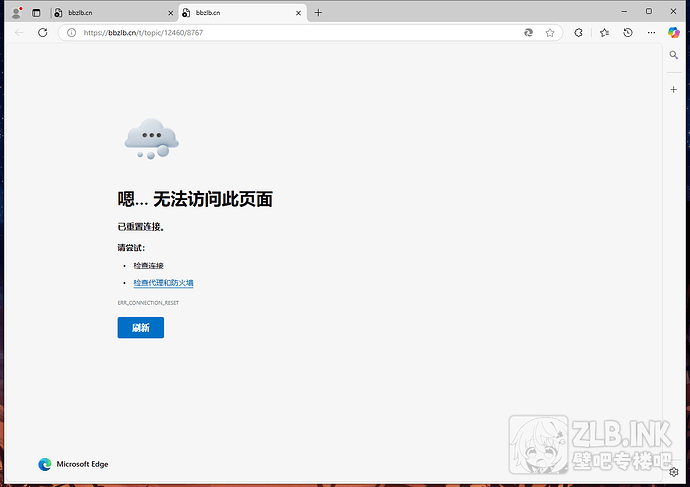
Task: Switch to the first bbzlb.cn tab
Action: pyautogui.click(x=114, y=13)
